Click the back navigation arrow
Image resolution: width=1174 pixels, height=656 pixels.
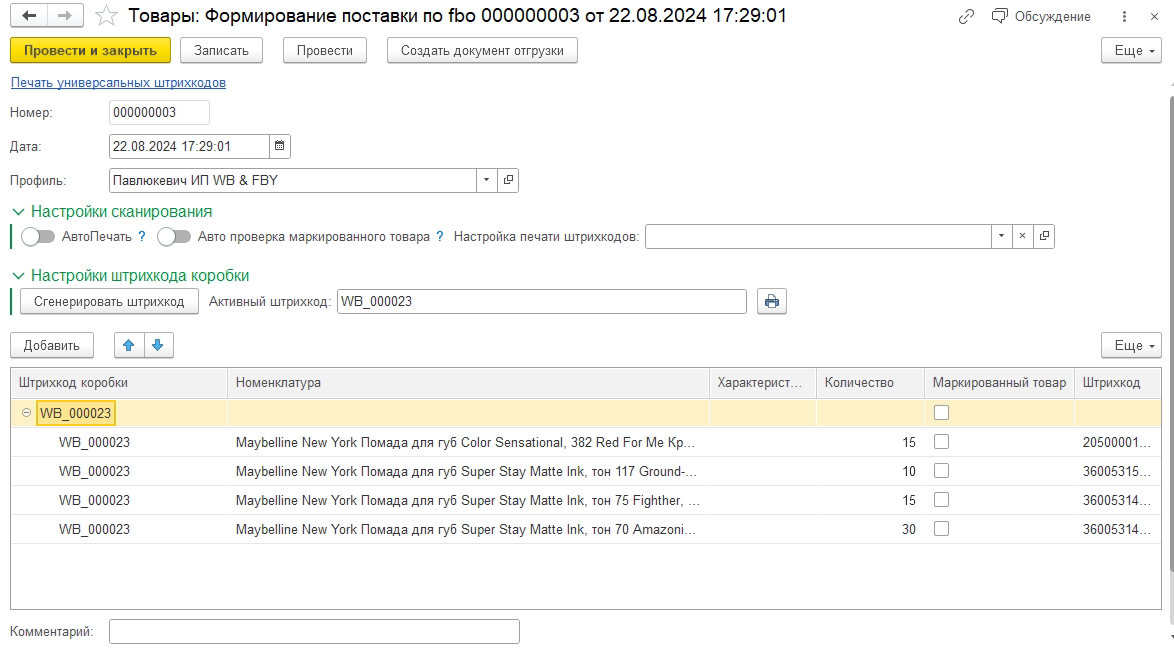pyautogui.click(x=29, y=16)
